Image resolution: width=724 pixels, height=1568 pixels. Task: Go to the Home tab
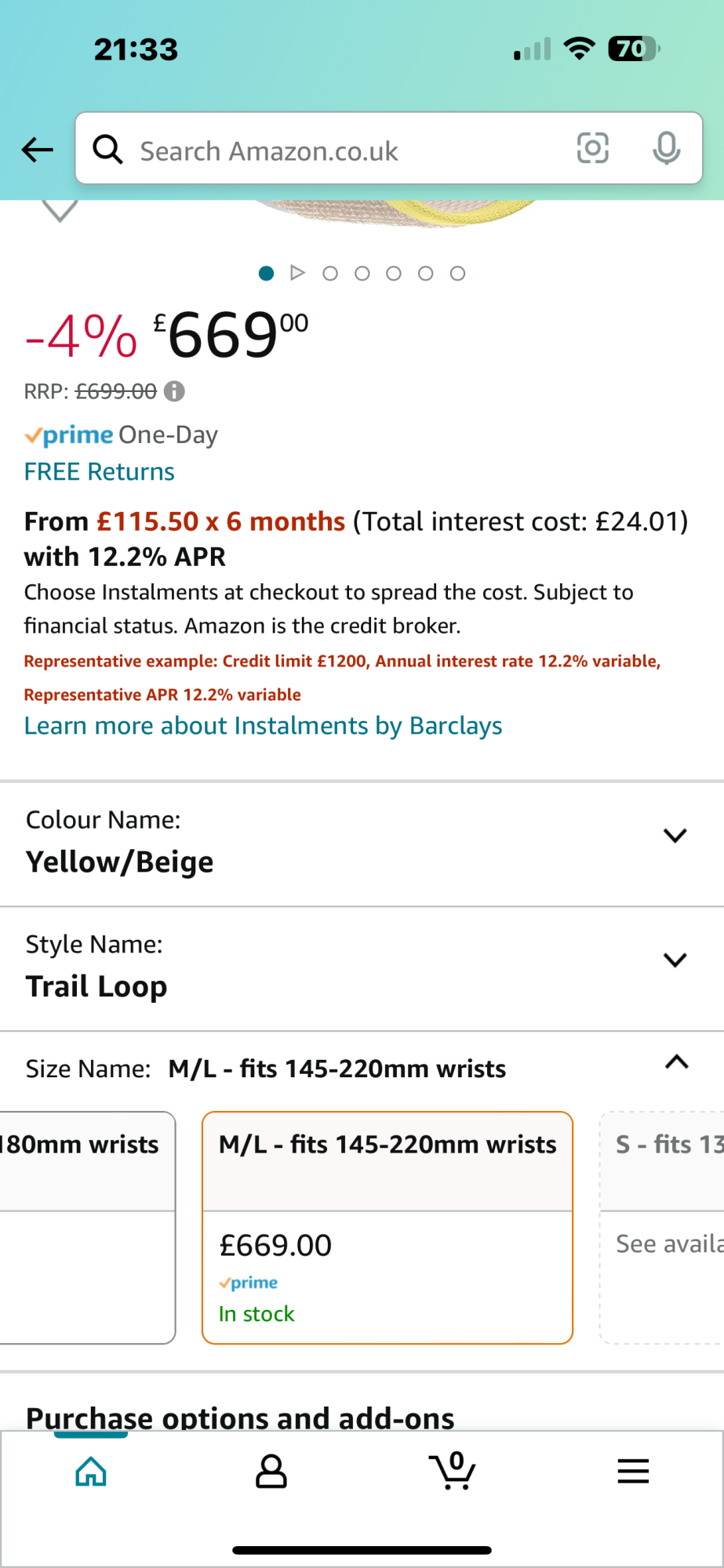(91, 1471)
